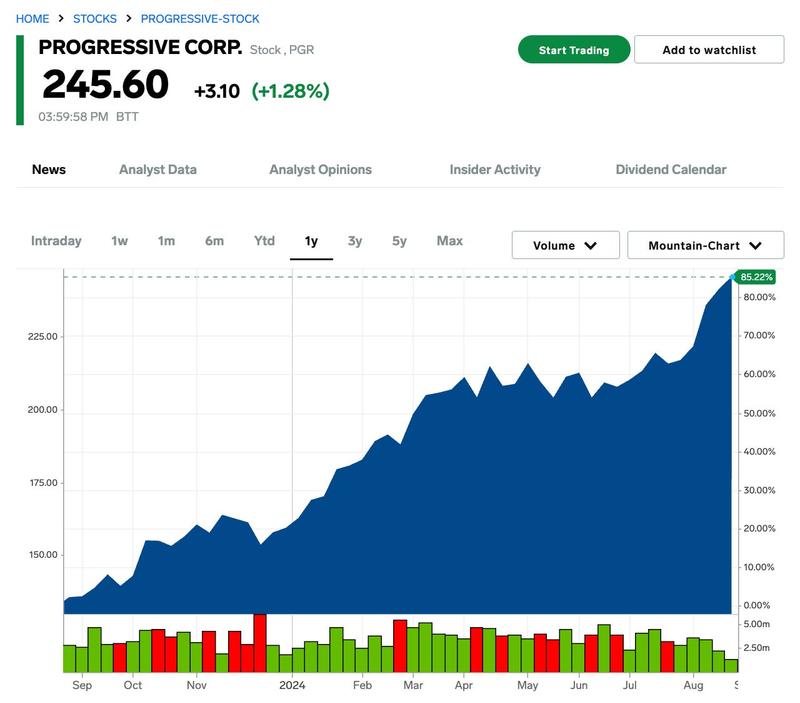Click the tallest red volume bar in December
Image resolution: width=800 pixels, height=703 pixels.
(260, 643)
